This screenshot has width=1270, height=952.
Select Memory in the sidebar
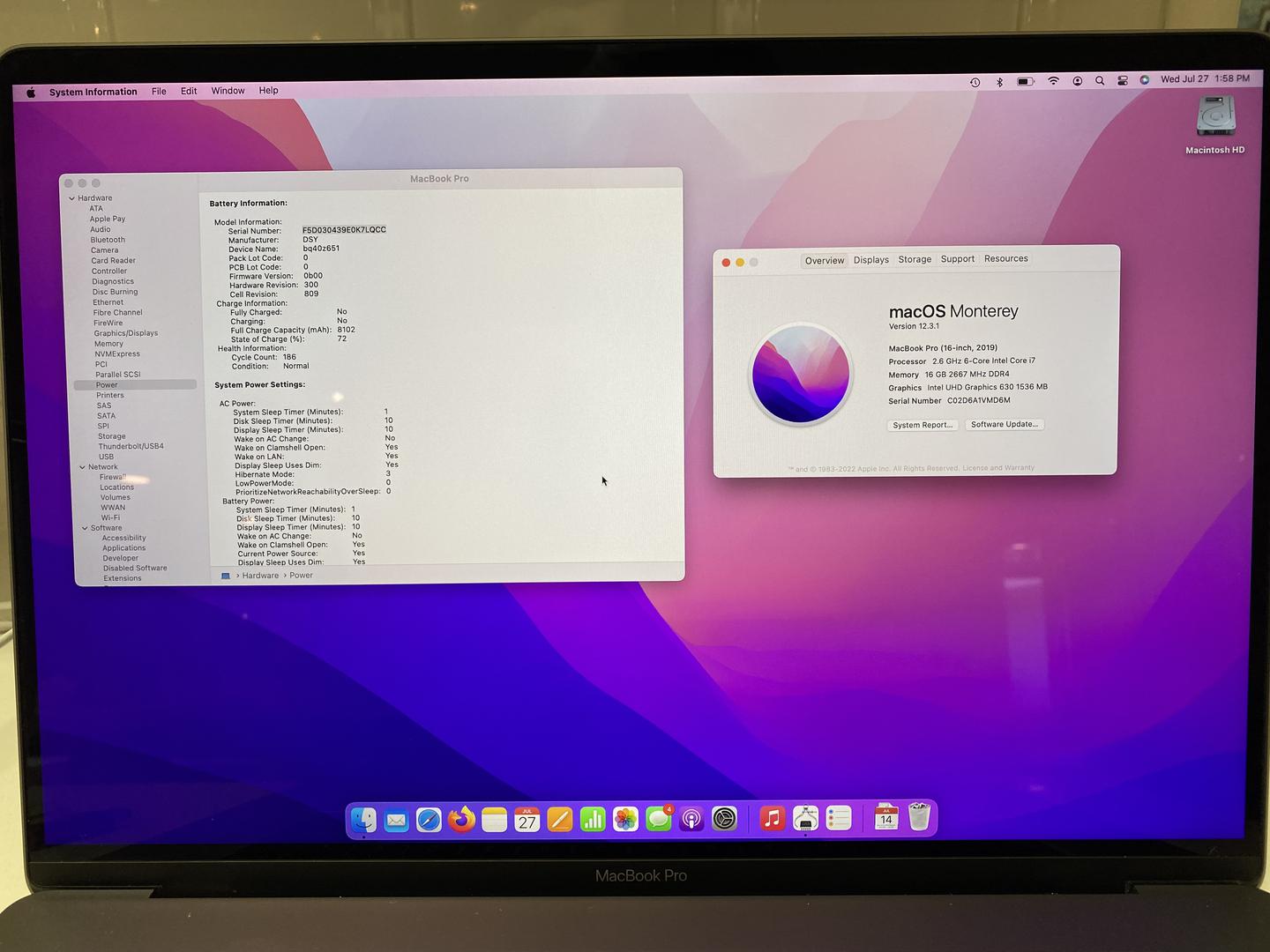click(x=108, y=344)
